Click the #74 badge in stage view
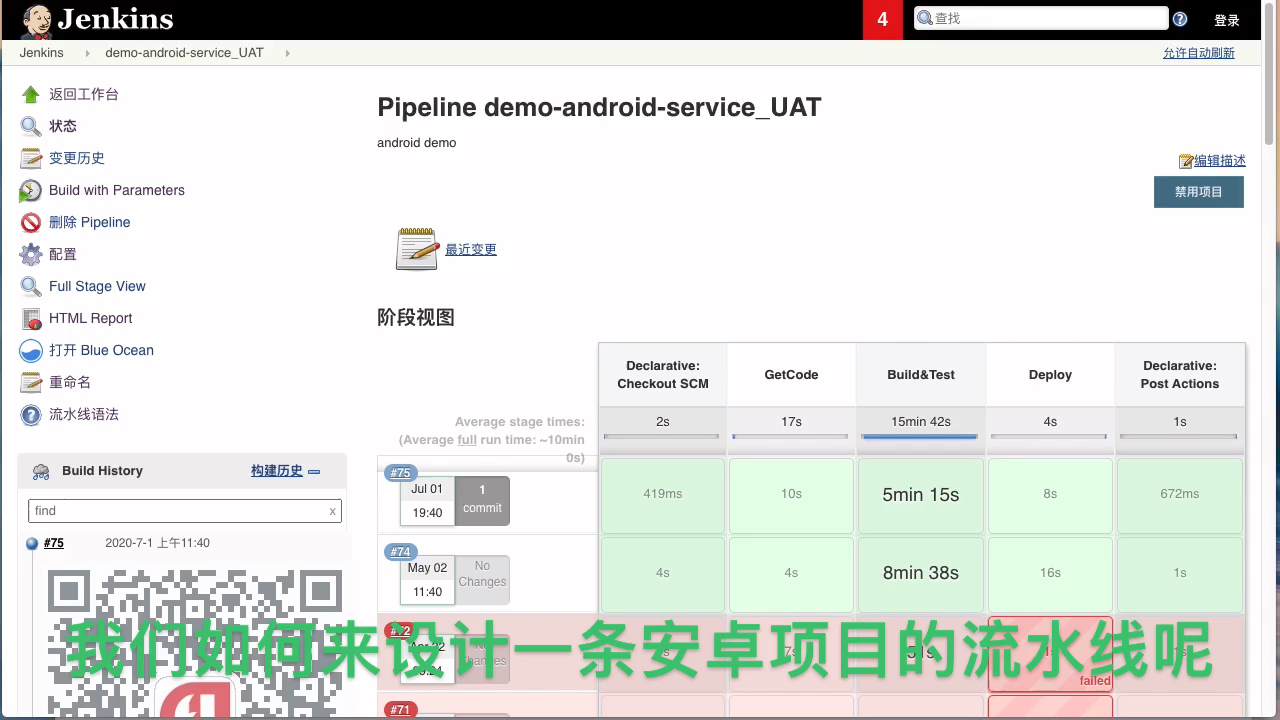This screenshot has width=1280, height=720. (x=401, y=552)
